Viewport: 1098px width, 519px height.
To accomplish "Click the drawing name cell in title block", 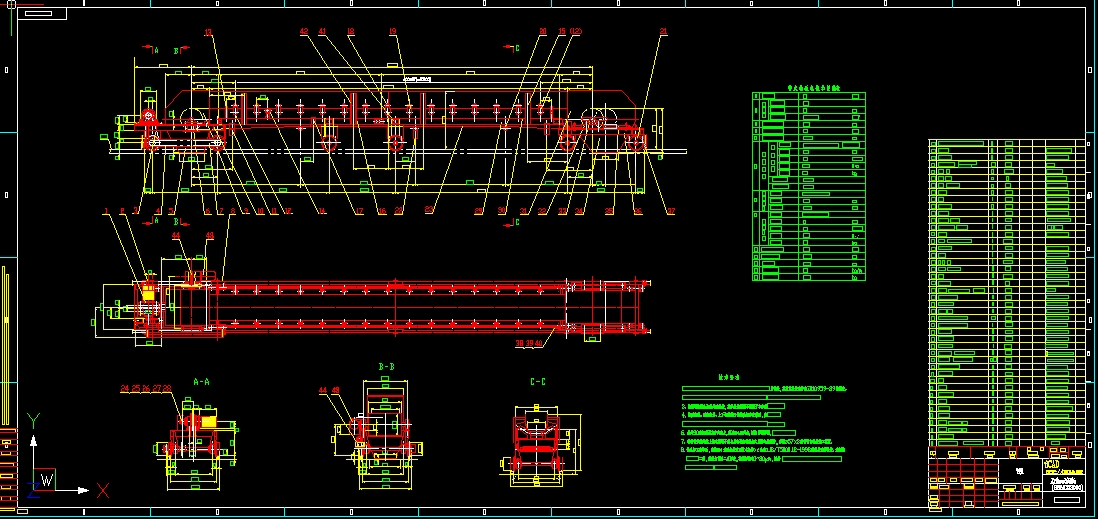I will point(1066,485).
